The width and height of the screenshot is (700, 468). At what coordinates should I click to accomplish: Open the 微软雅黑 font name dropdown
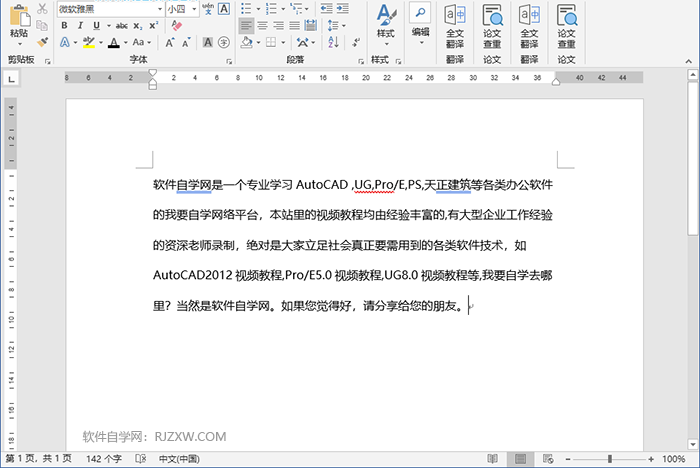click(x=160, y=9)
